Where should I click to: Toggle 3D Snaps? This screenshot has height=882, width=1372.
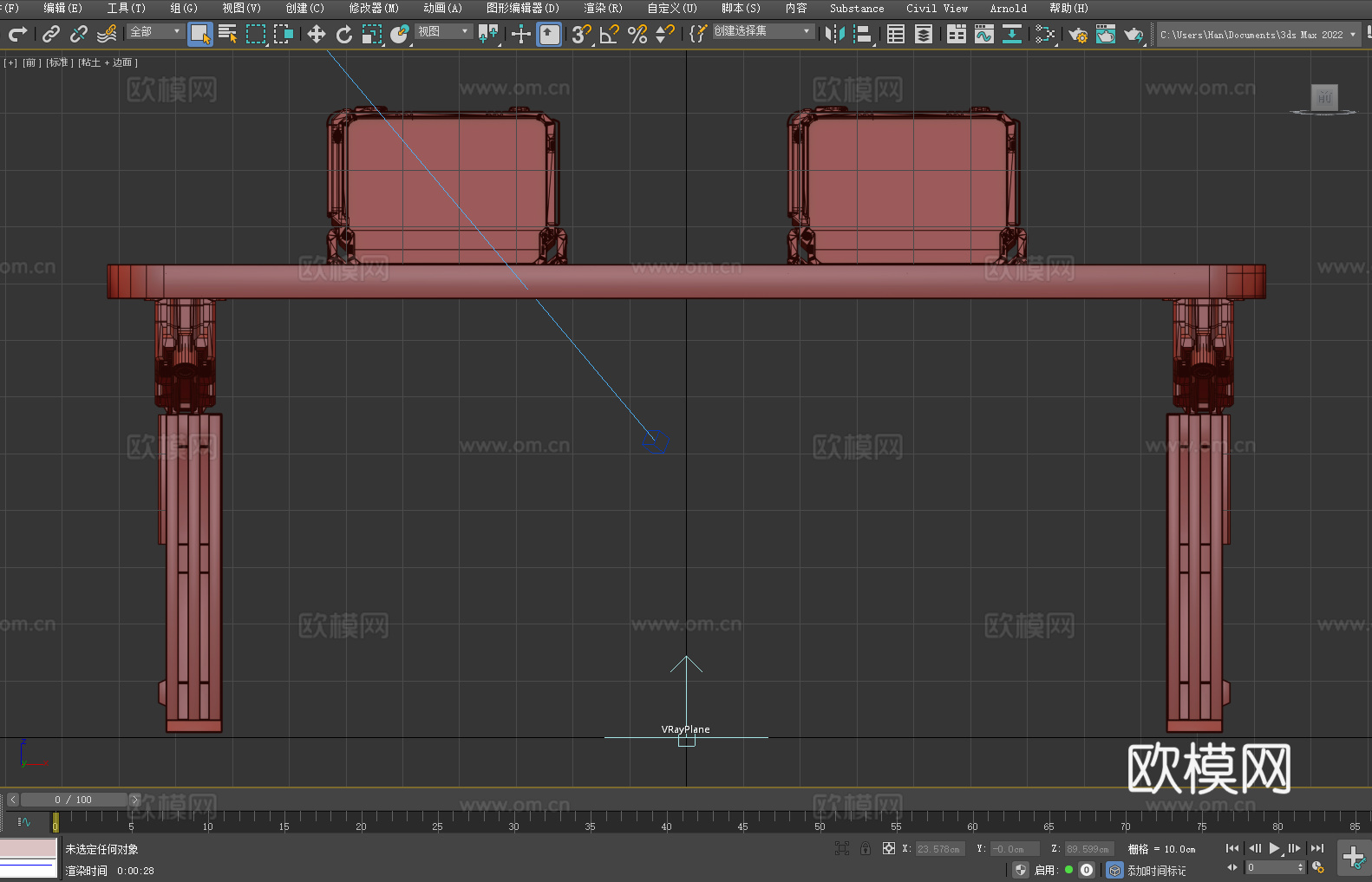coord(582,34)
